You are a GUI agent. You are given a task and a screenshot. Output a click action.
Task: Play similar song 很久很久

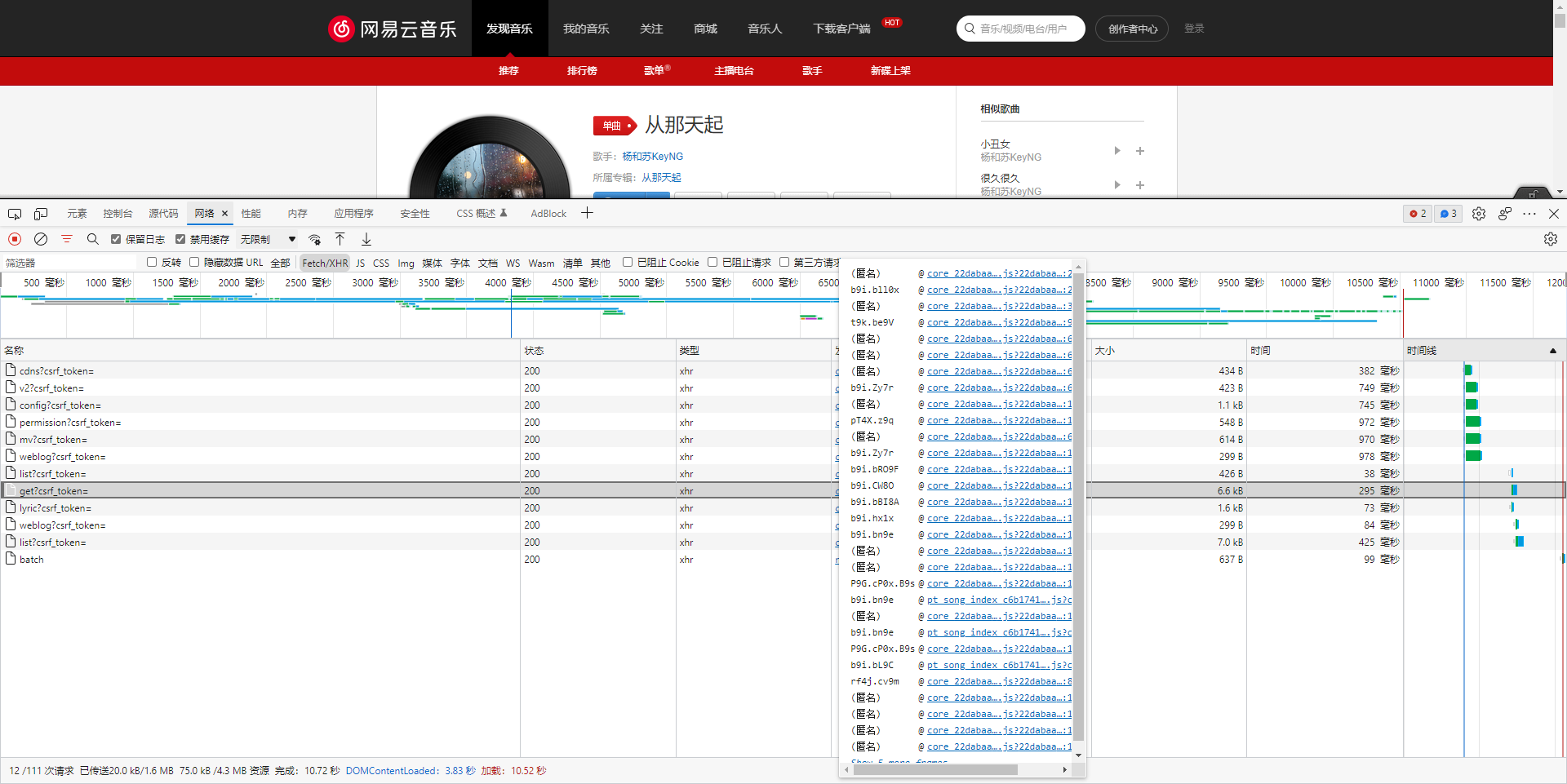point(1117,184)
